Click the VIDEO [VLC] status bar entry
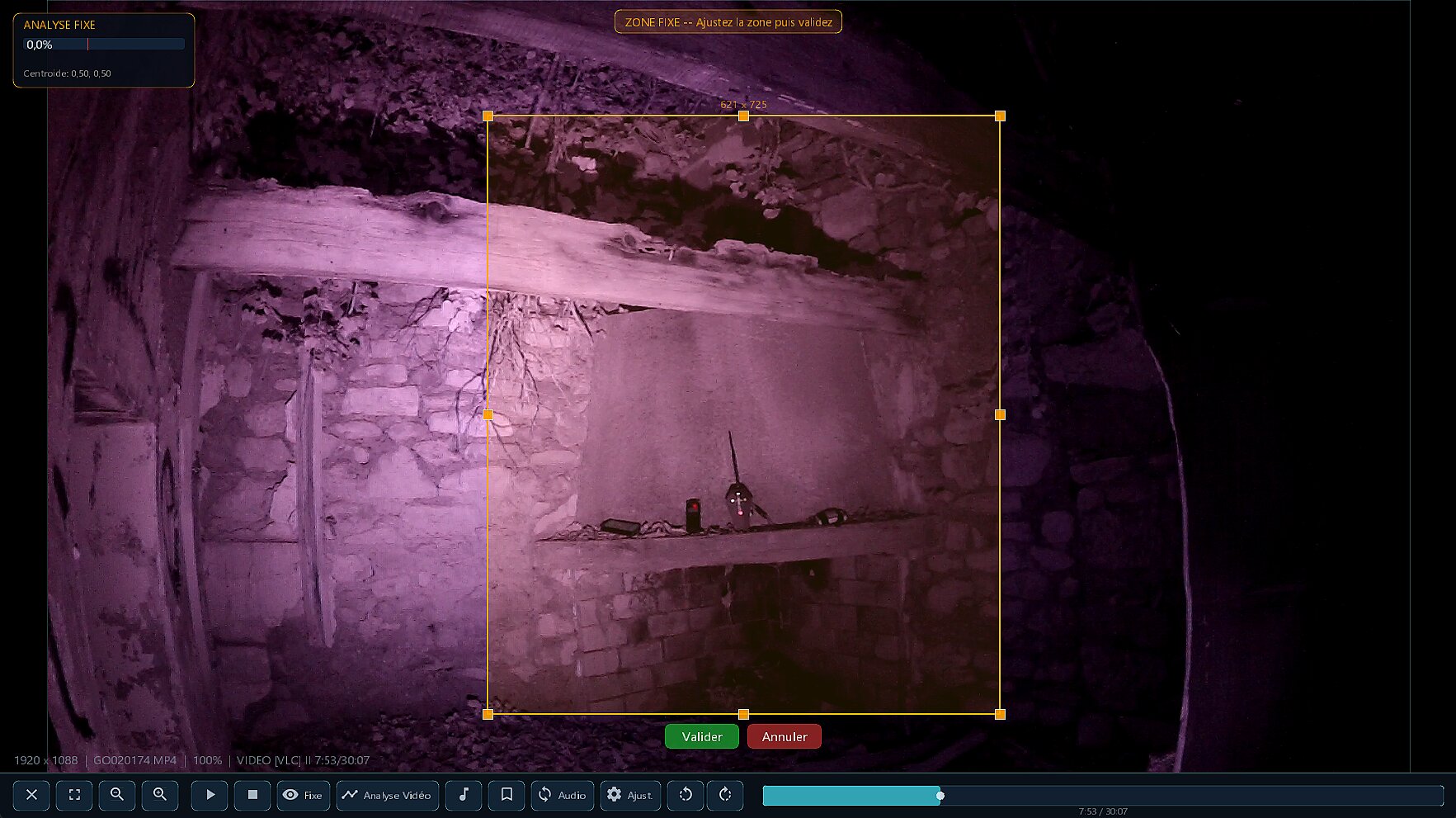This screenshot has height=818, width=1456. pos(268,760)
